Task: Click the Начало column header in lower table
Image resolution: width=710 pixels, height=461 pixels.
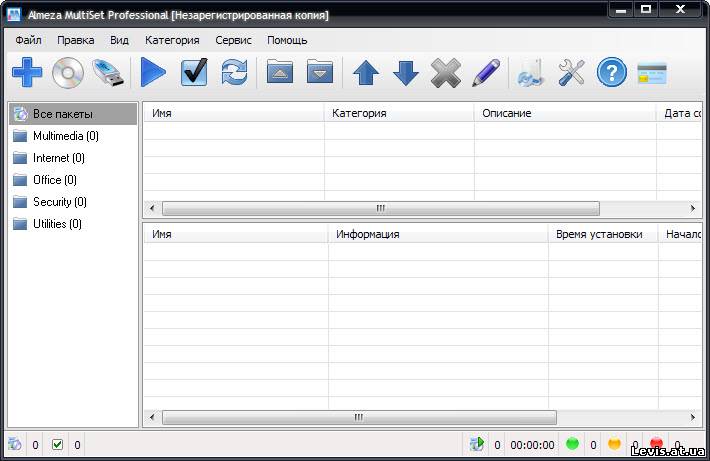Action: [680, 234]
